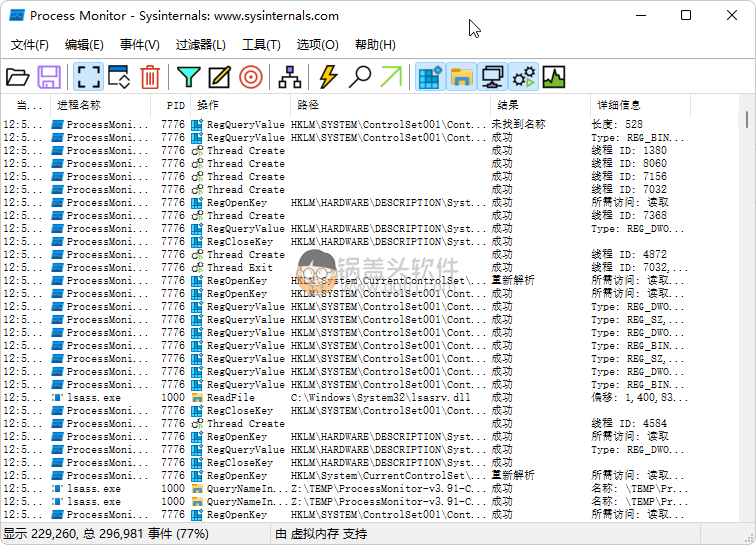The width and height of the screenshot is (756, 545).
Task: Open the 工具(T) menu
Action: coord(261,45)
